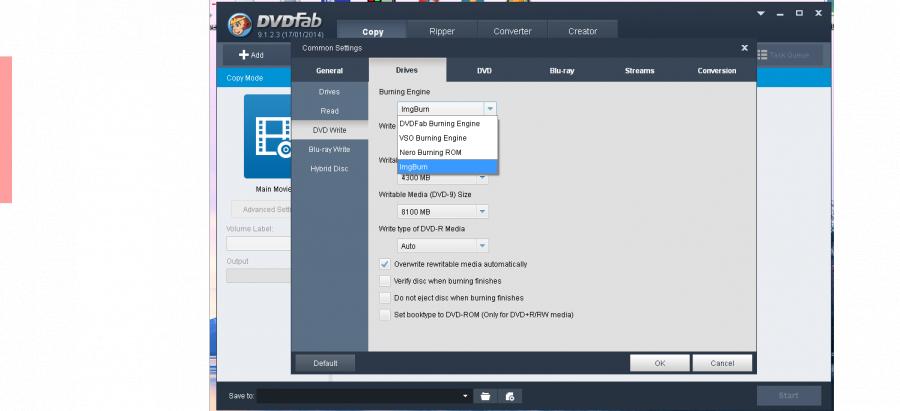The width and height of the screenshot is (900, 411).
Task: Select Read in the settings sidebar
Action: click(x=329, y=111)
